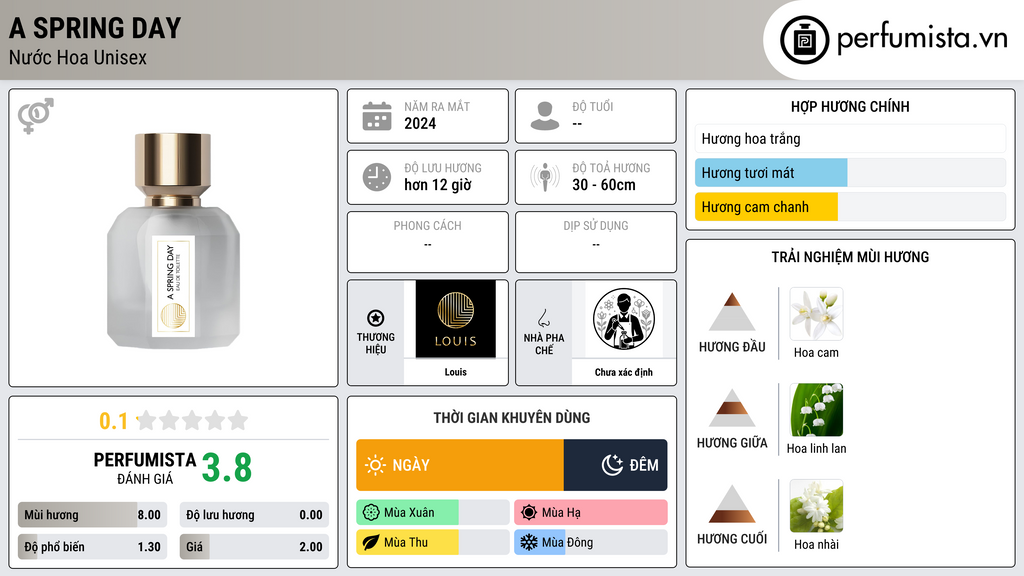Click the moon icon in Đêm bar
1024x576 pixels.
[612, 465]
